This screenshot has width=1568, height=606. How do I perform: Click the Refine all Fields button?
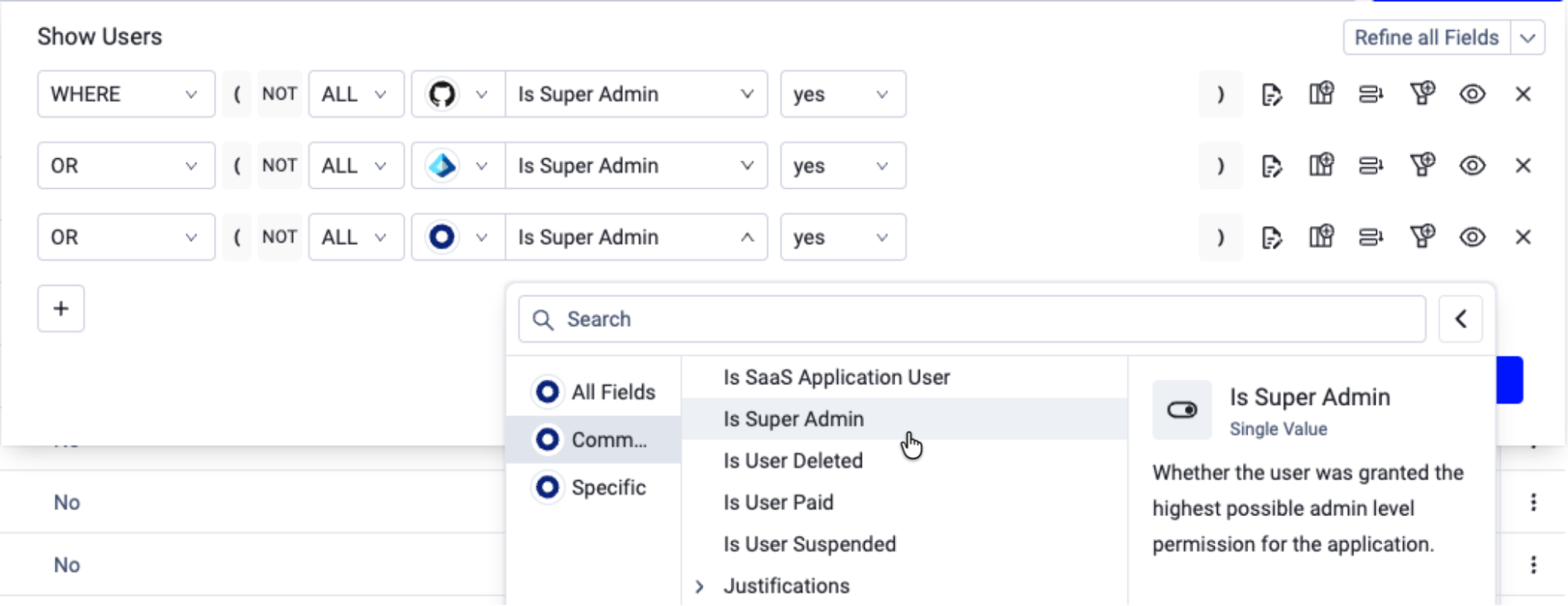1427,38
